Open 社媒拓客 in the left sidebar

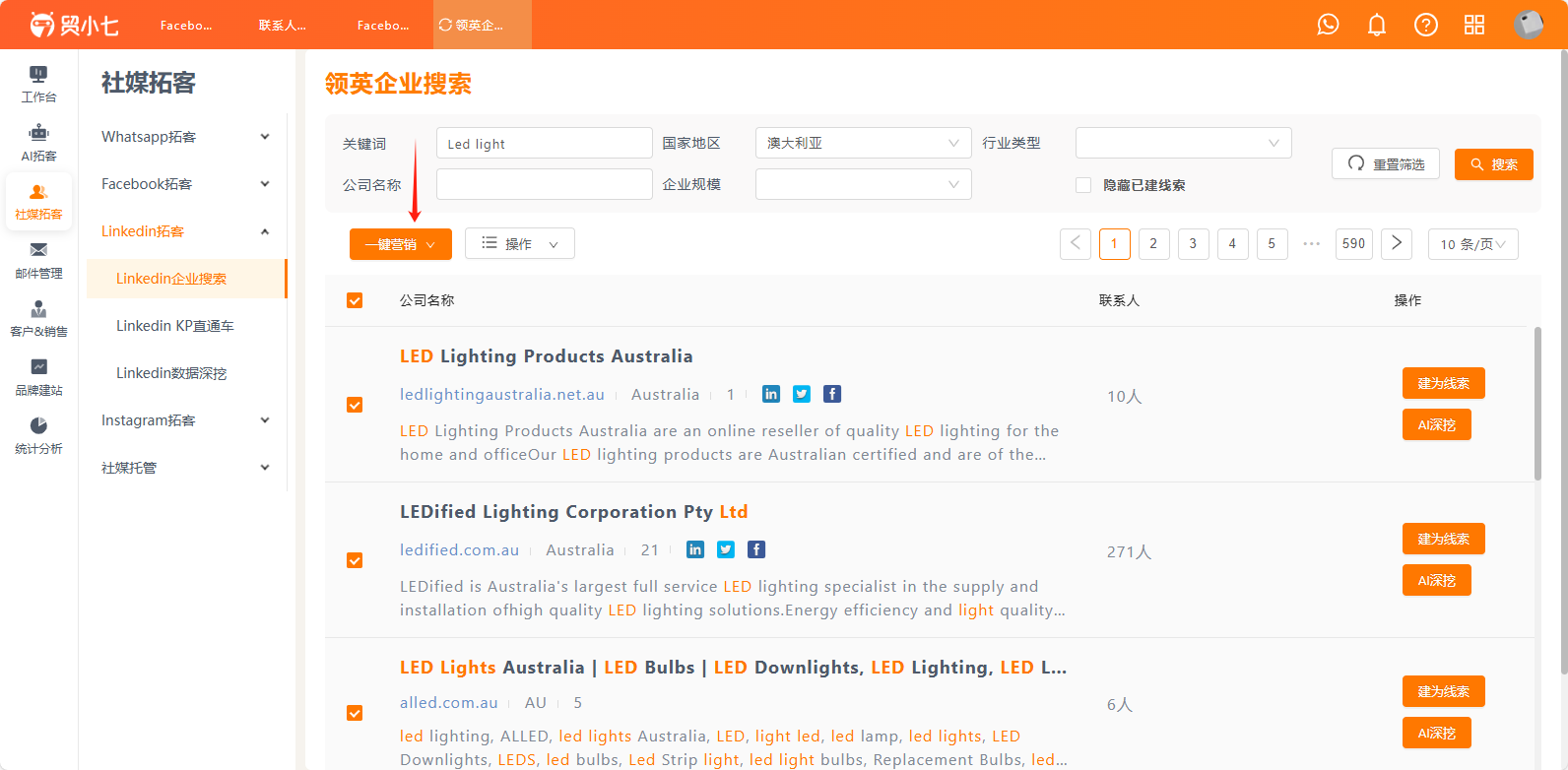[38, 202]
